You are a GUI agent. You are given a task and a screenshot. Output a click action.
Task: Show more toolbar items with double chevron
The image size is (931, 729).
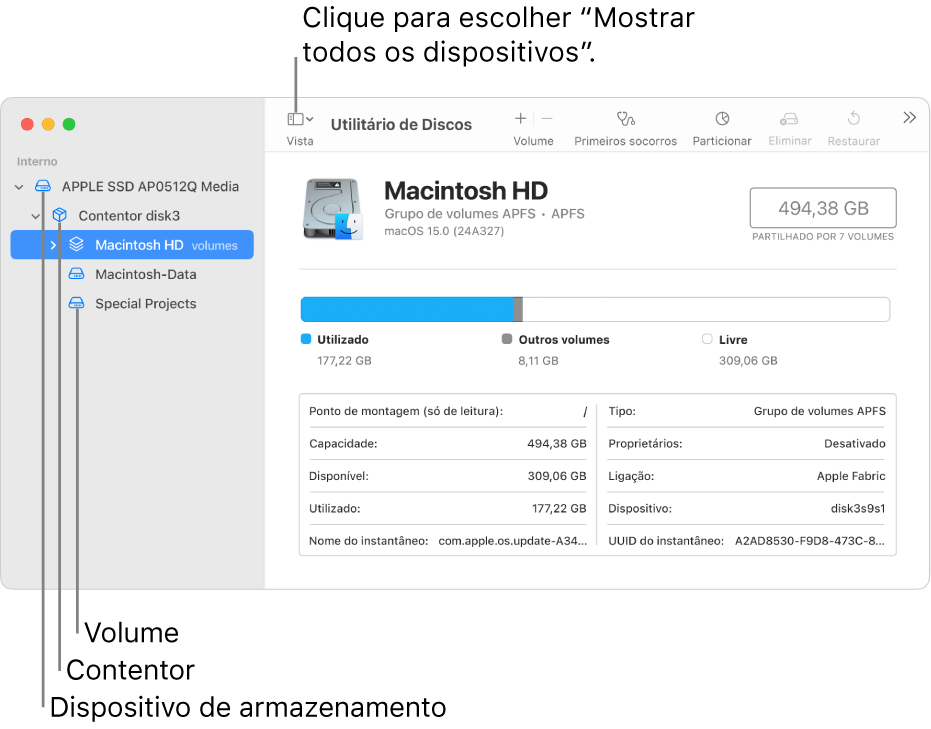pos(909,118)
